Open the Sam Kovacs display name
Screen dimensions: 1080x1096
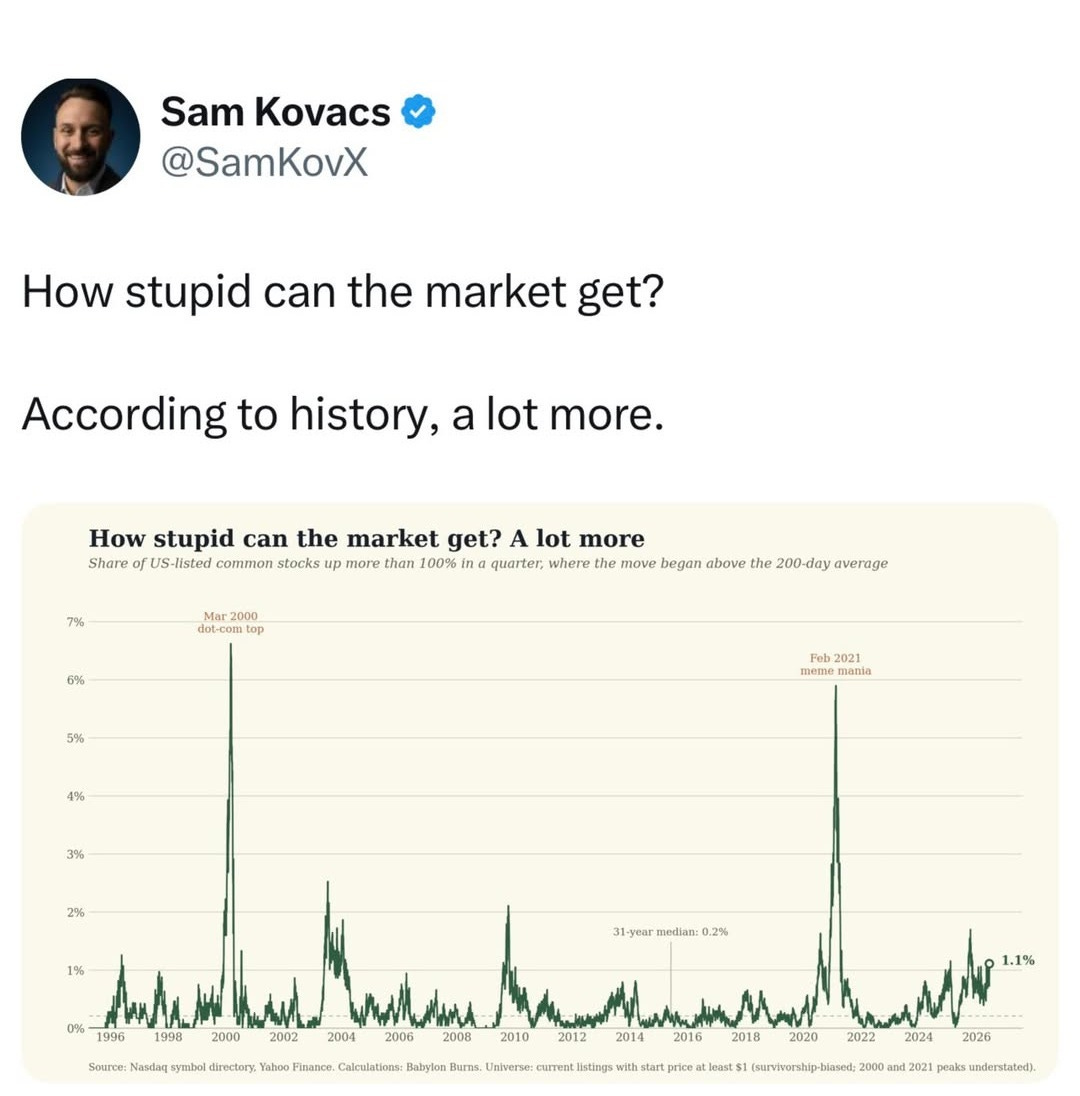275,112
